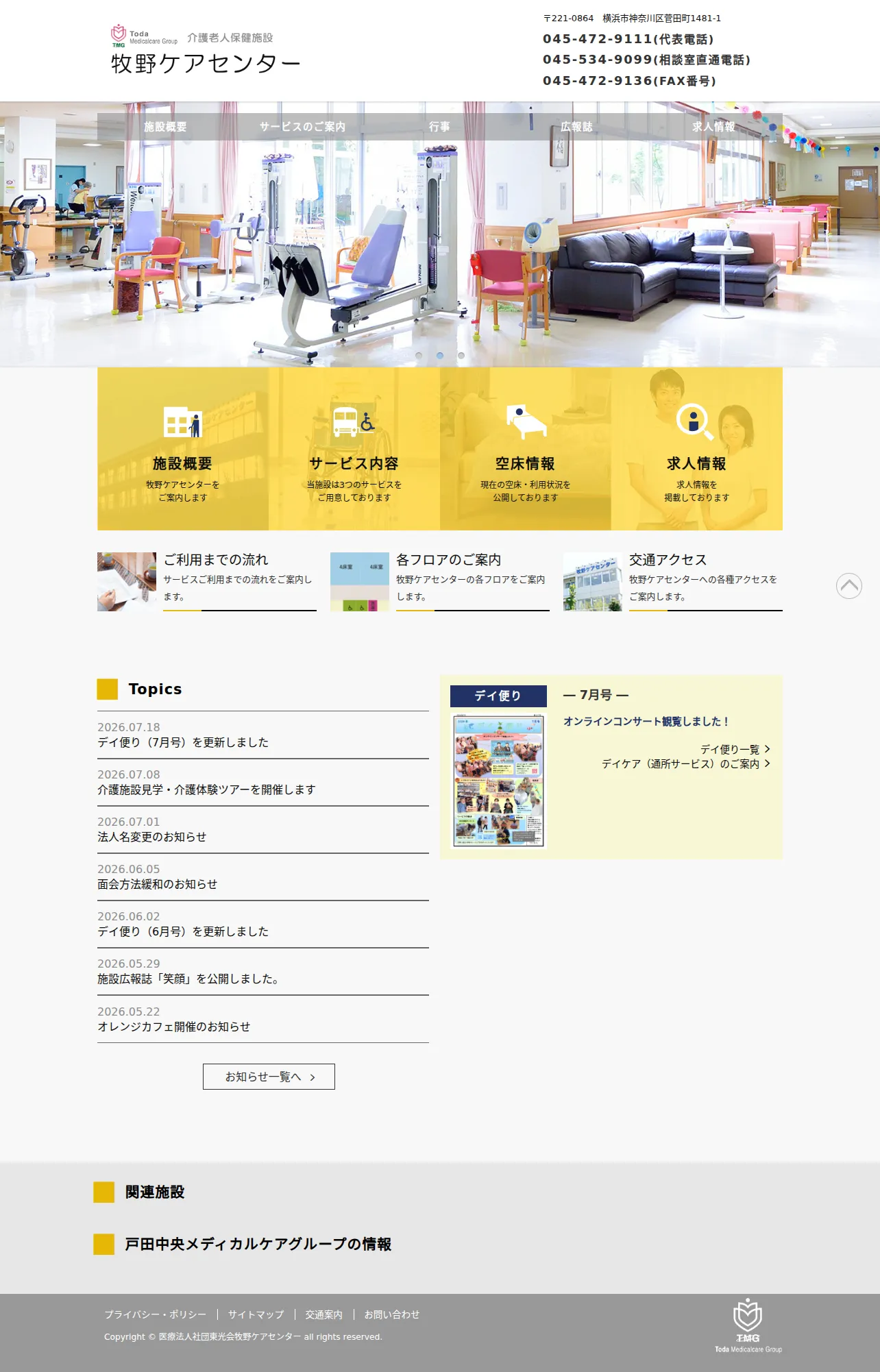Click the お知らせ一覧へ button
The width and height of the screenshot is (880, 1372).
[269, 1077]
